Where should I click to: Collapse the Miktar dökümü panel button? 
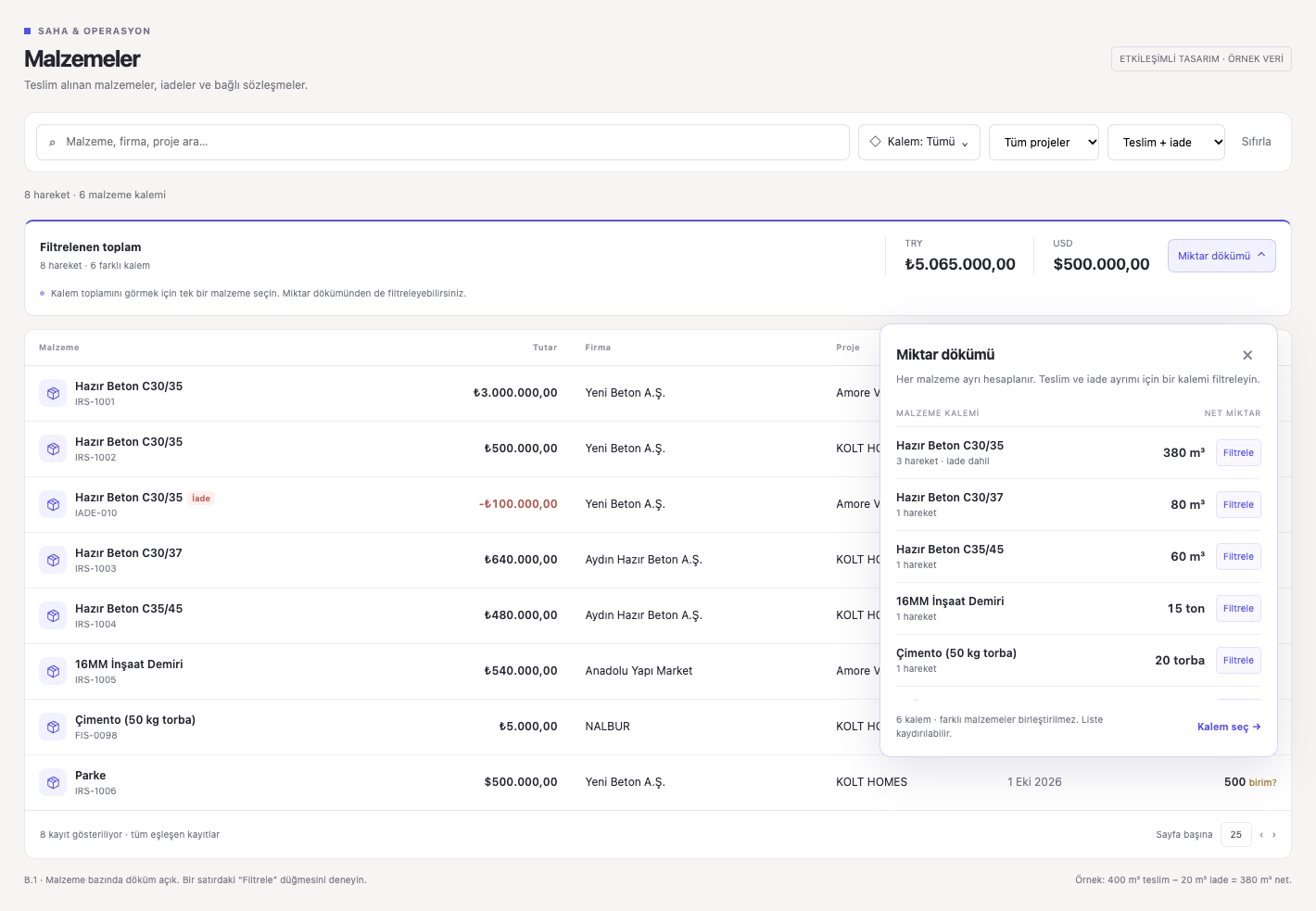coord(1221,256)
